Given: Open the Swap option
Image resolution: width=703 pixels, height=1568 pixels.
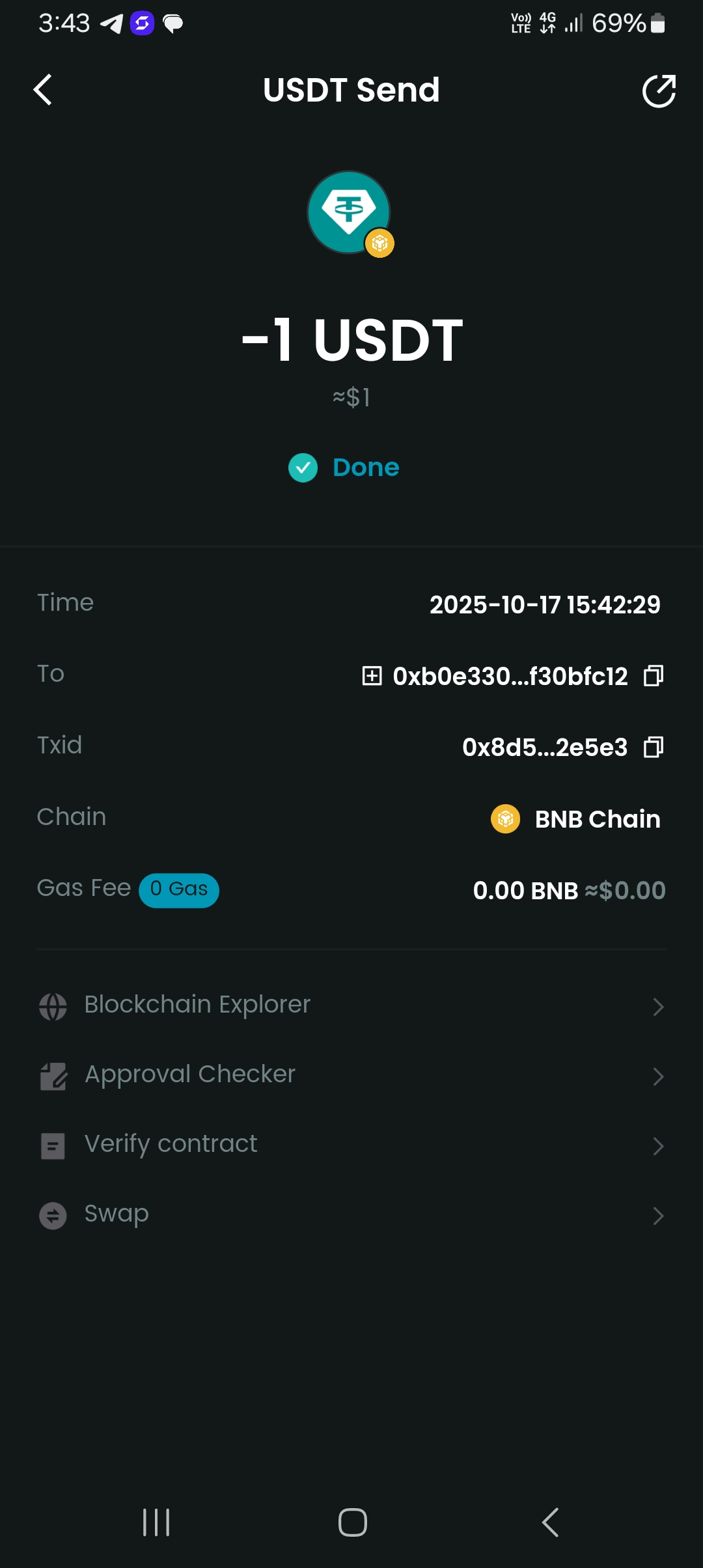Looking at the screenshot, I should (117, 1214).
